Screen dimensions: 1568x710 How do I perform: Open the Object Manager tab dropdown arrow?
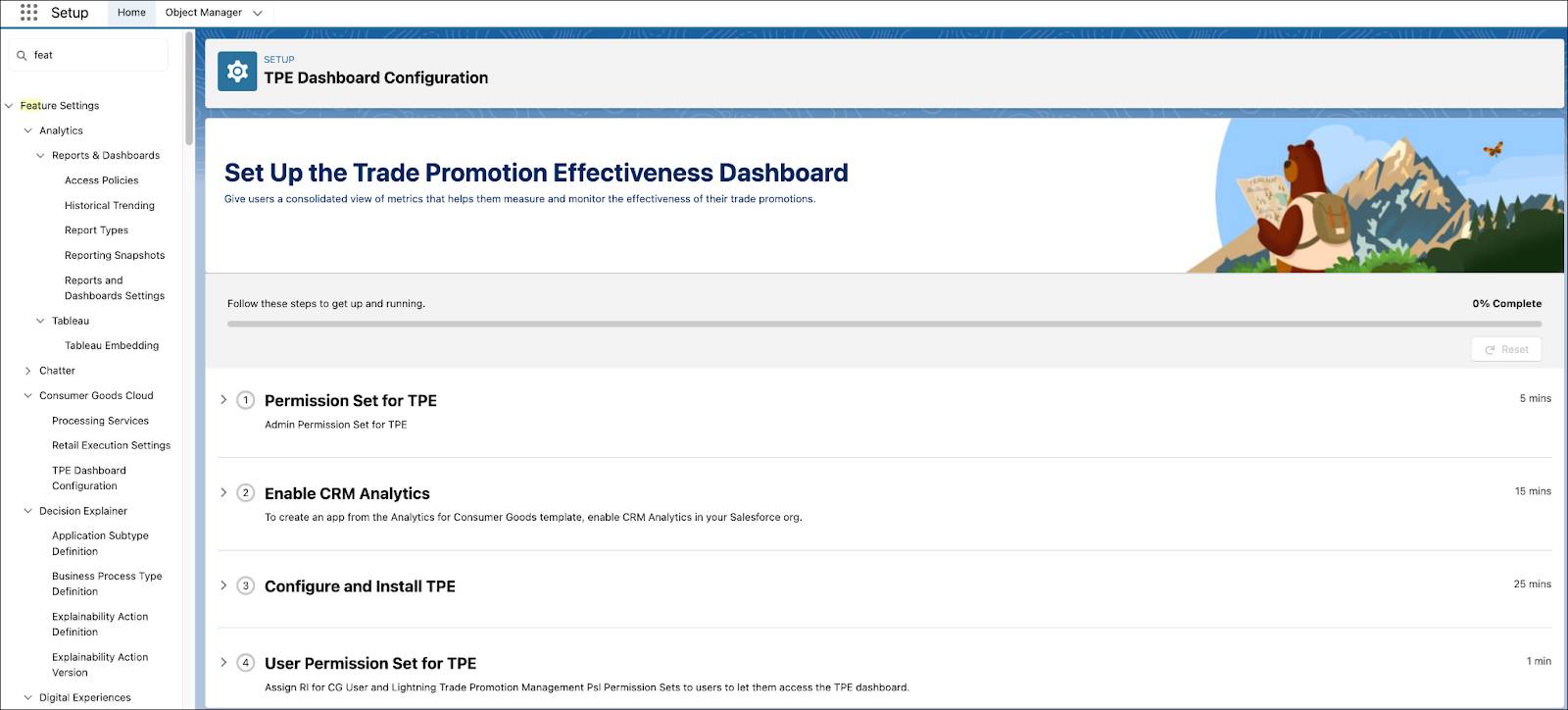(x=258, y=13)
